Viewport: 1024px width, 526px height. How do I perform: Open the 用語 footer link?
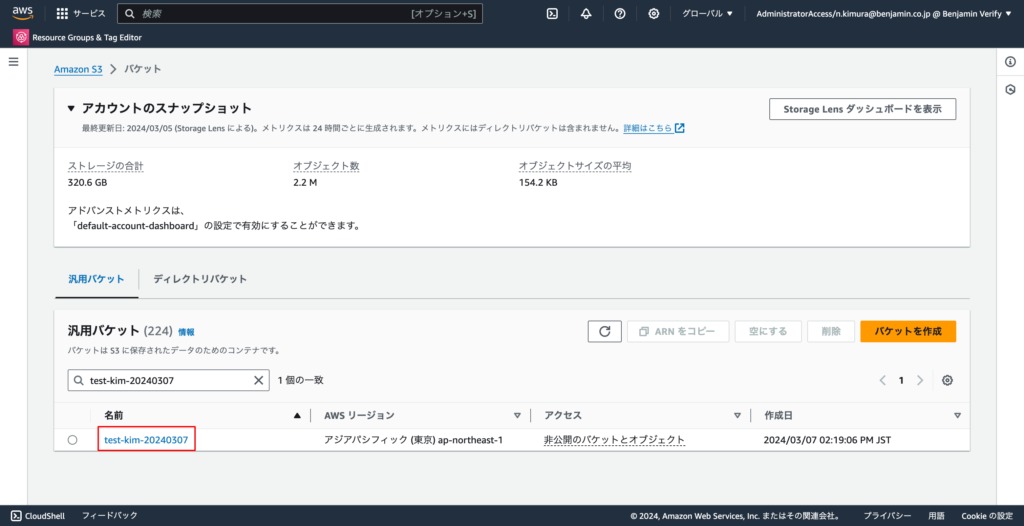pyautogui.click(x=936, y=516)
